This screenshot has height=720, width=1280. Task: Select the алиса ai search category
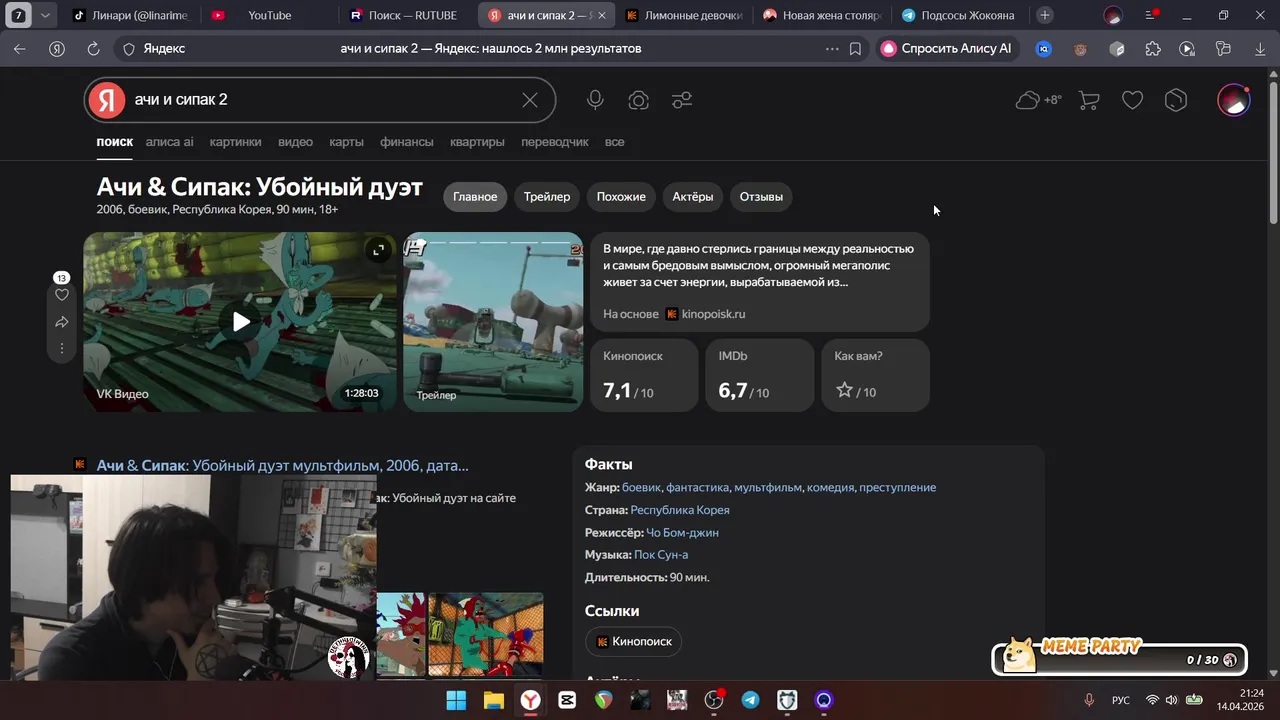point(169,142)
